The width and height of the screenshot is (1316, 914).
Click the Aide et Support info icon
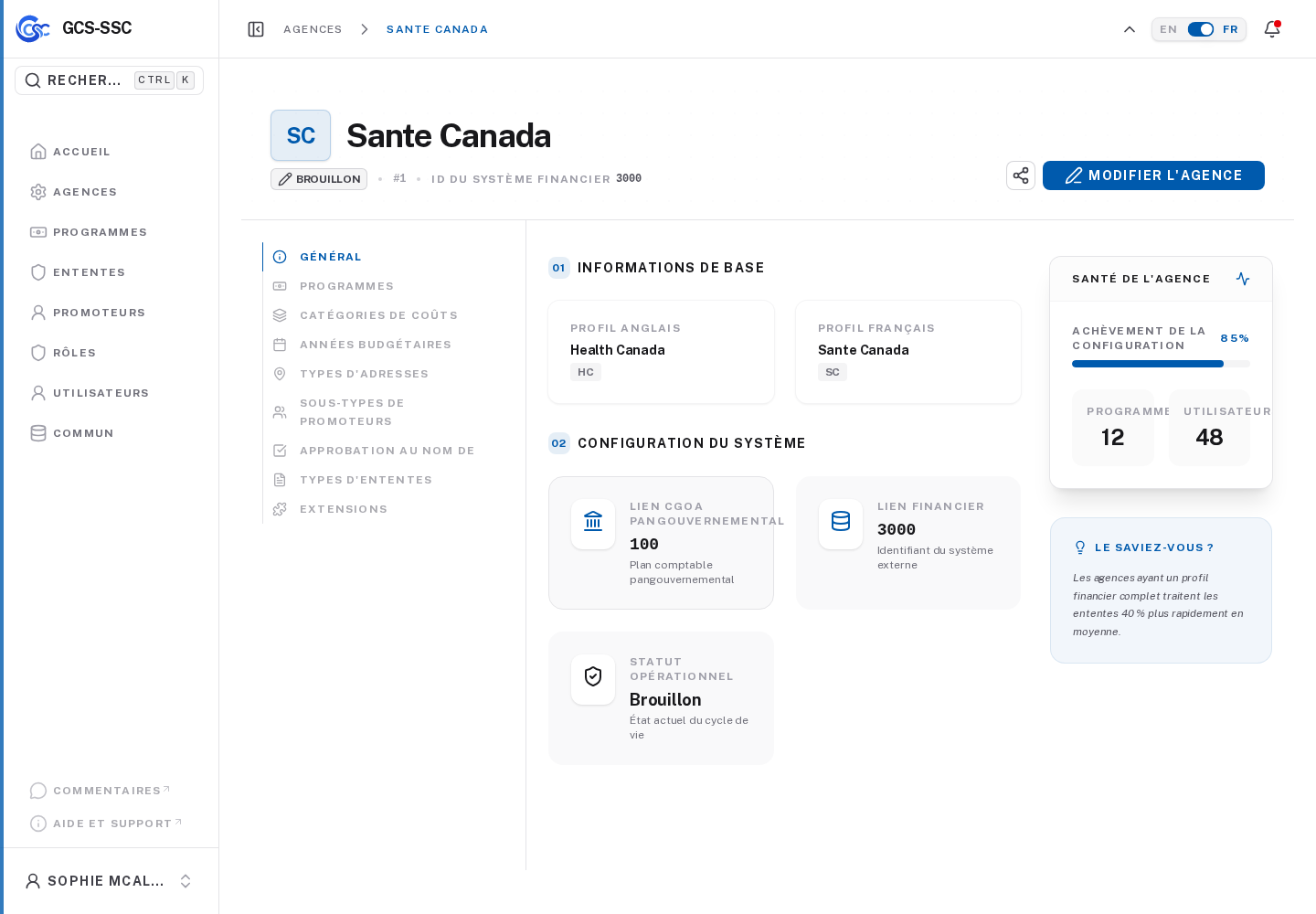pyautogui.click(x=38, y=824)
